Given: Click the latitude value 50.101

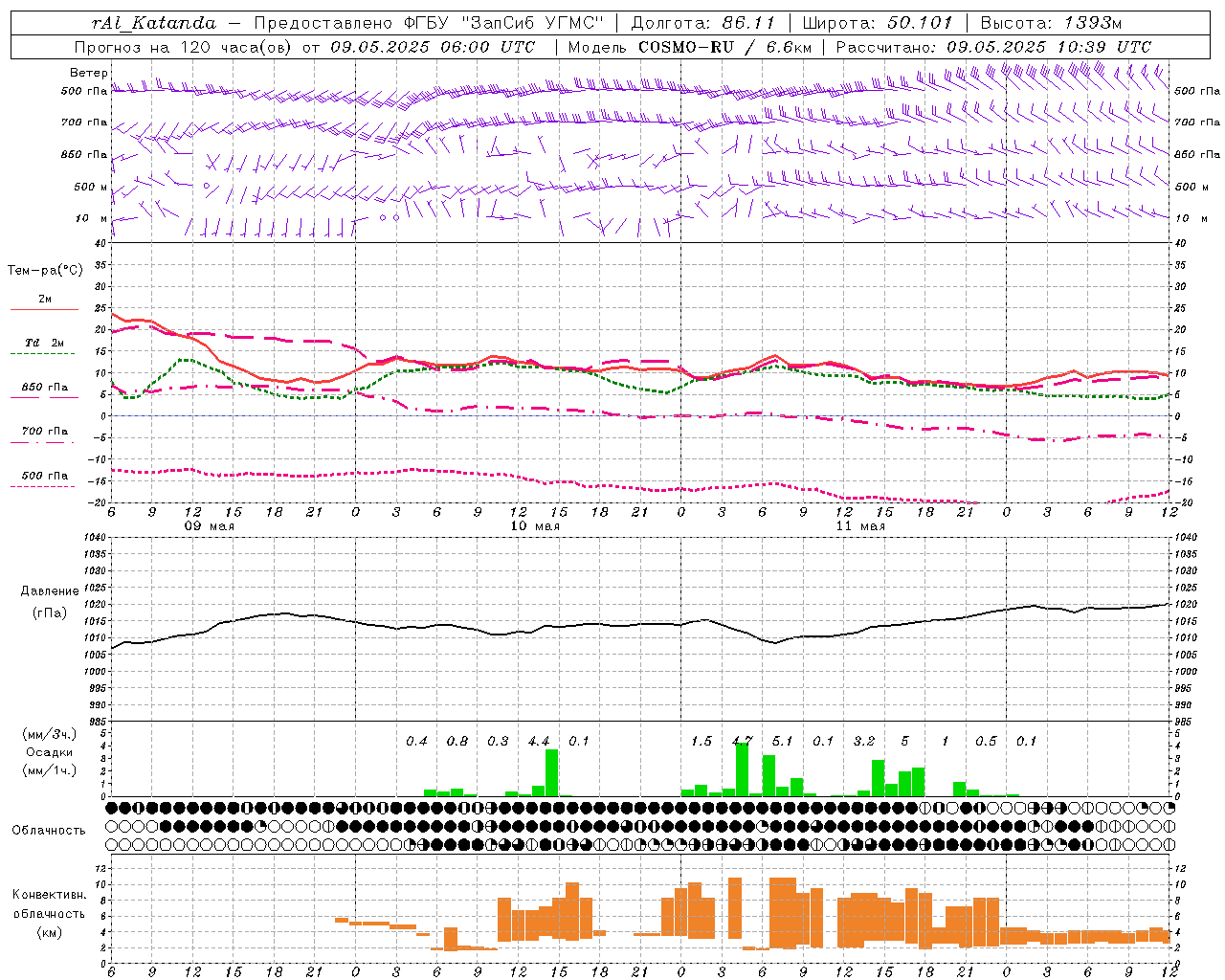Looking at the screenshot, I should (x=920, y=23).
